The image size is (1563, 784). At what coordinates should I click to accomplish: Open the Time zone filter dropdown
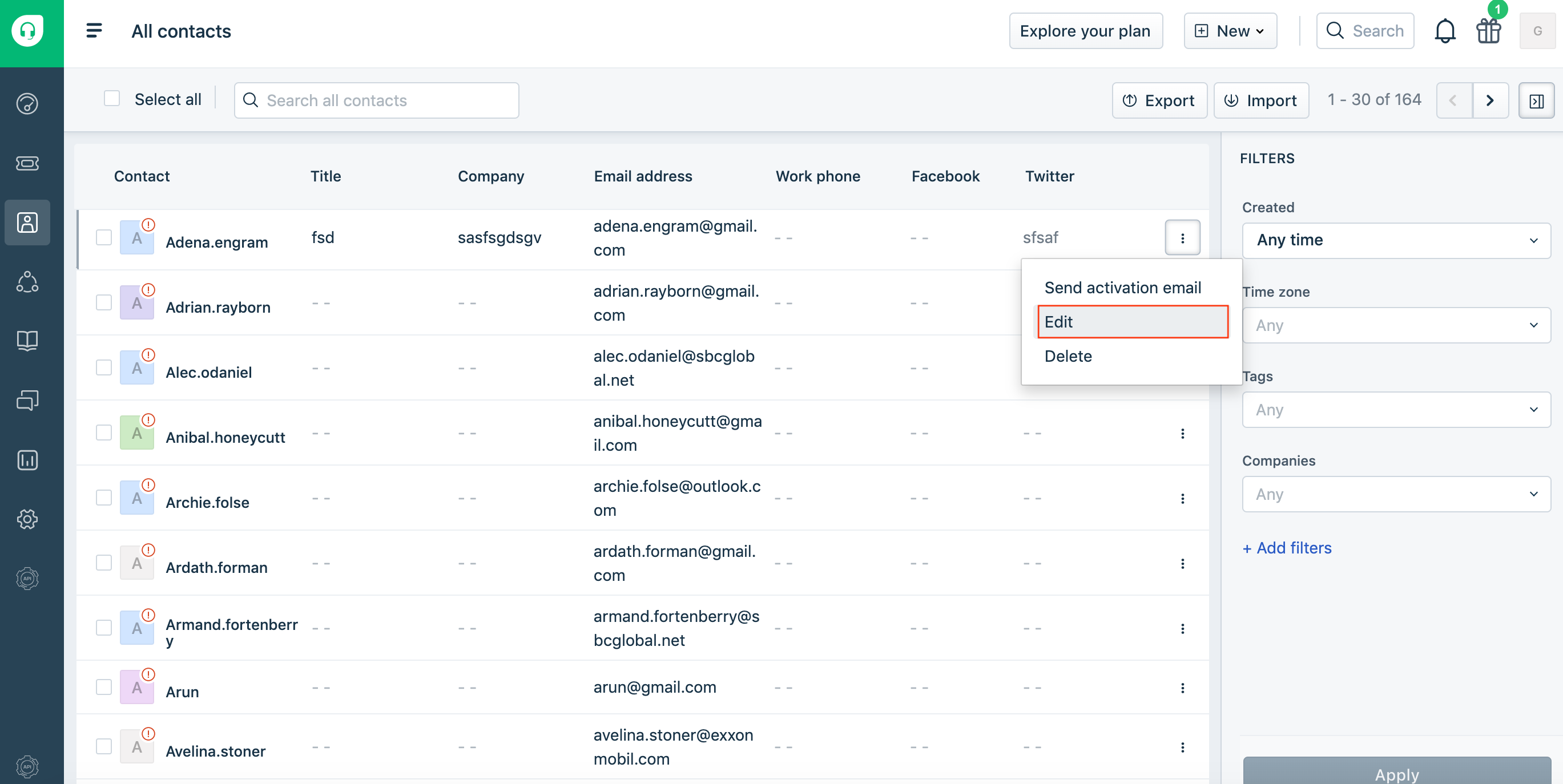coord(1396,325)
